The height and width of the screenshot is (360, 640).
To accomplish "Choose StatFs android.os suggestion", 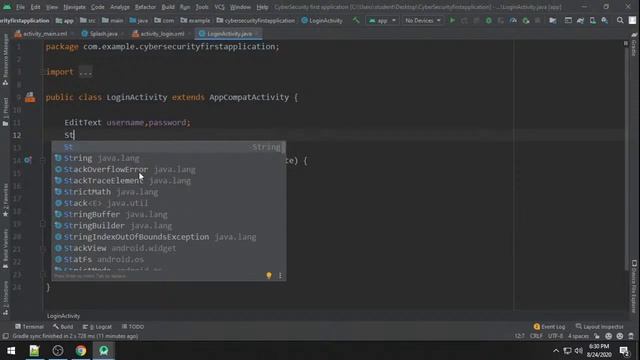I will pos(169,259).
